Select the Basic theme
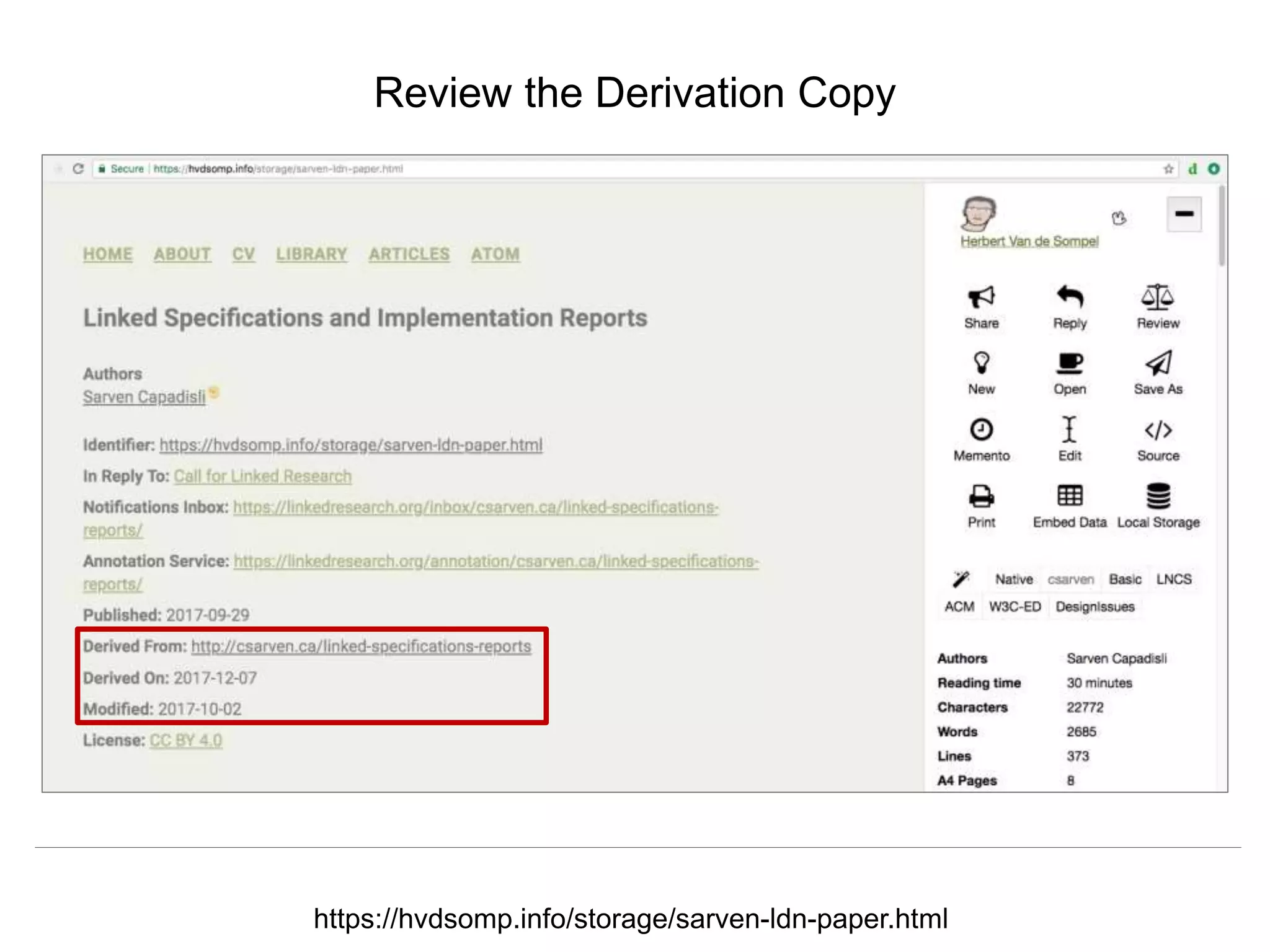 click(x=1125, y=580)
